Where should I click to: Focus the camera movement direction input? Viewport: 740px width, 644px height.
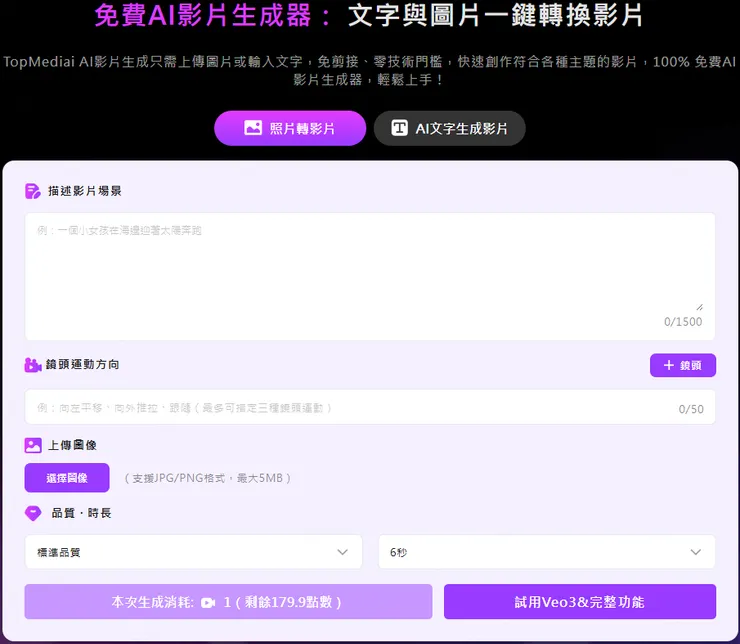click(x=370, y=407)
